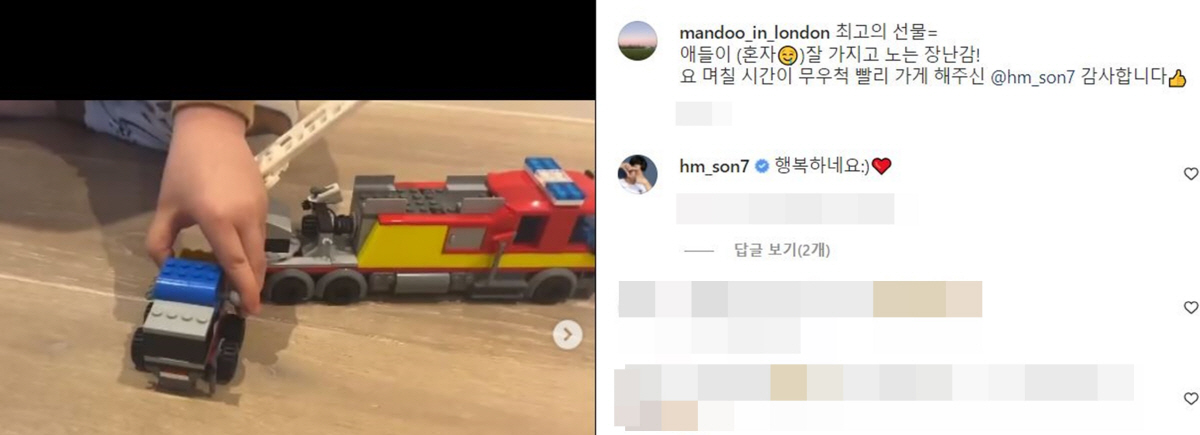Viewport: 1200px width, 435px height.
Task: Click the blurred timestamp below the caption
Action: (x=704, y=113)
